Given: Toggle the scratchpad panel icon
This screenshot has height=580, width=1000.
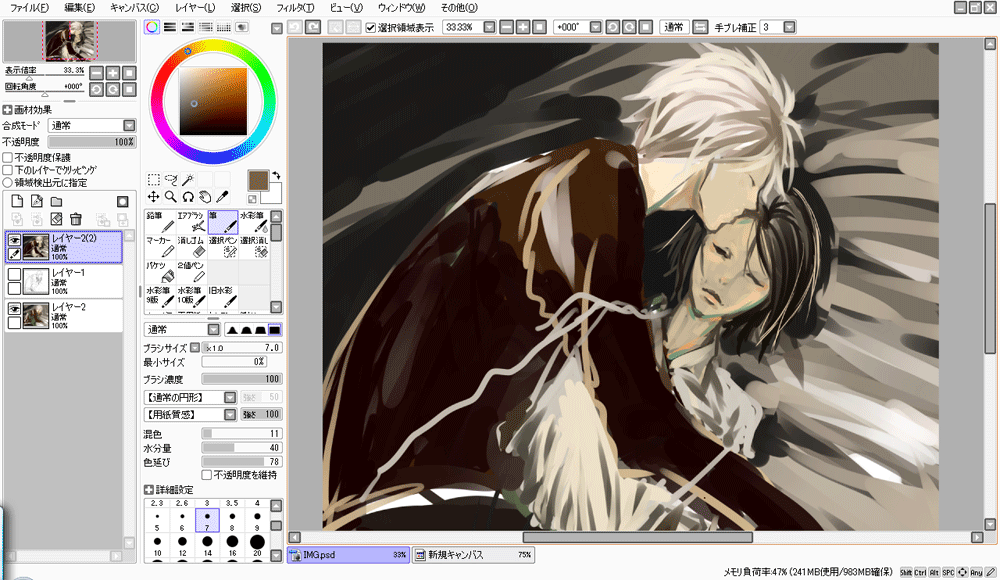Looking at the screenshot, I should coord(242,27).
